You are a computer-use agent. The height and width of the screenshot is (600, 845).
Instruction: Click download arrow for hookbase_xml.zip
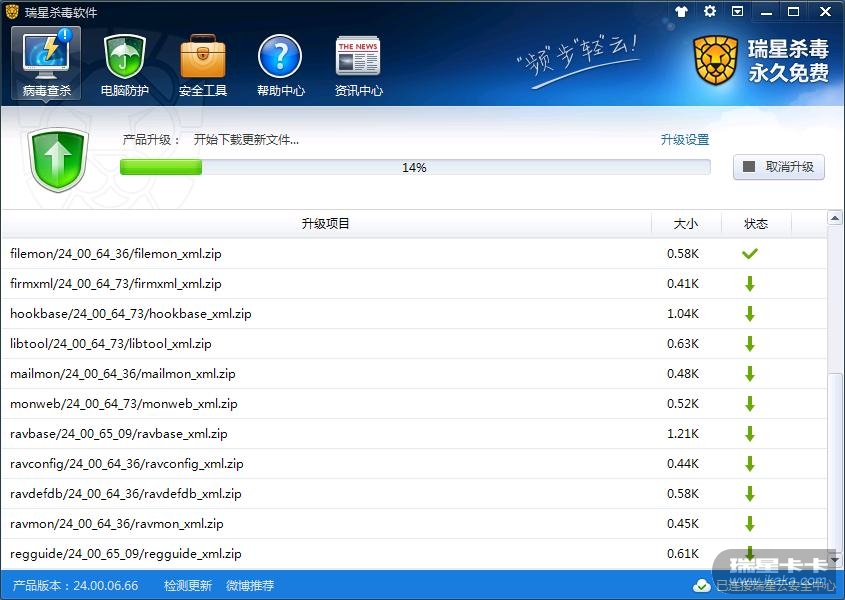pos(750,314)
